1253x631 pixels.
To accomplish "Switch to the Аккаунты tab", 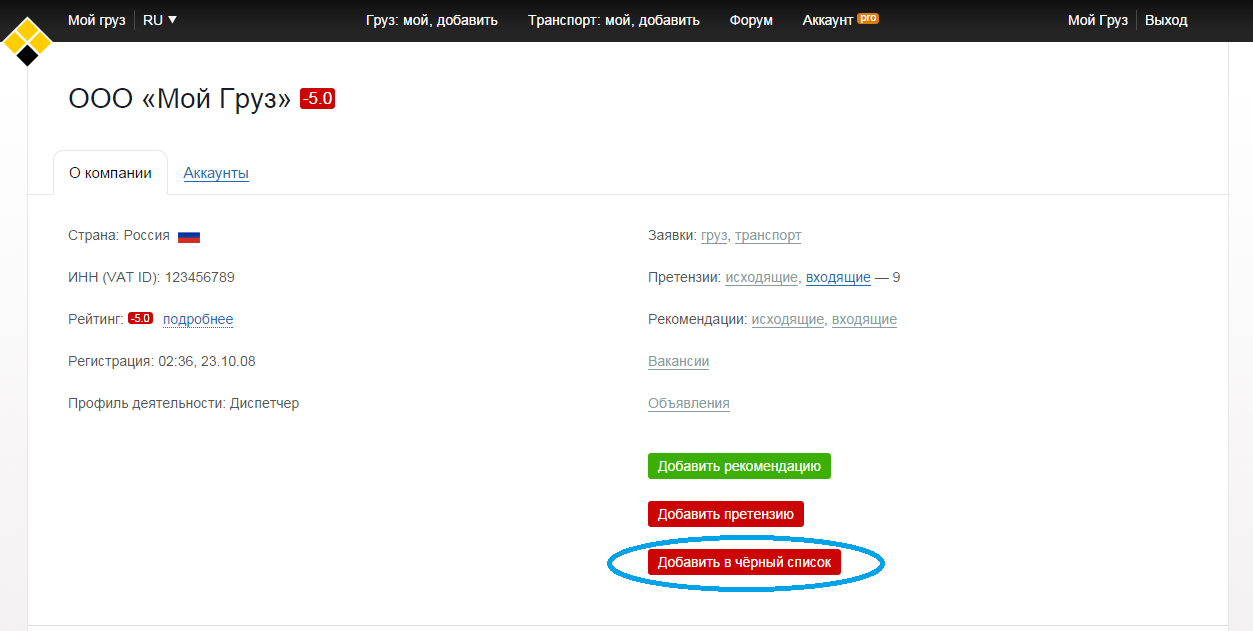I will [x=216, y=173].
